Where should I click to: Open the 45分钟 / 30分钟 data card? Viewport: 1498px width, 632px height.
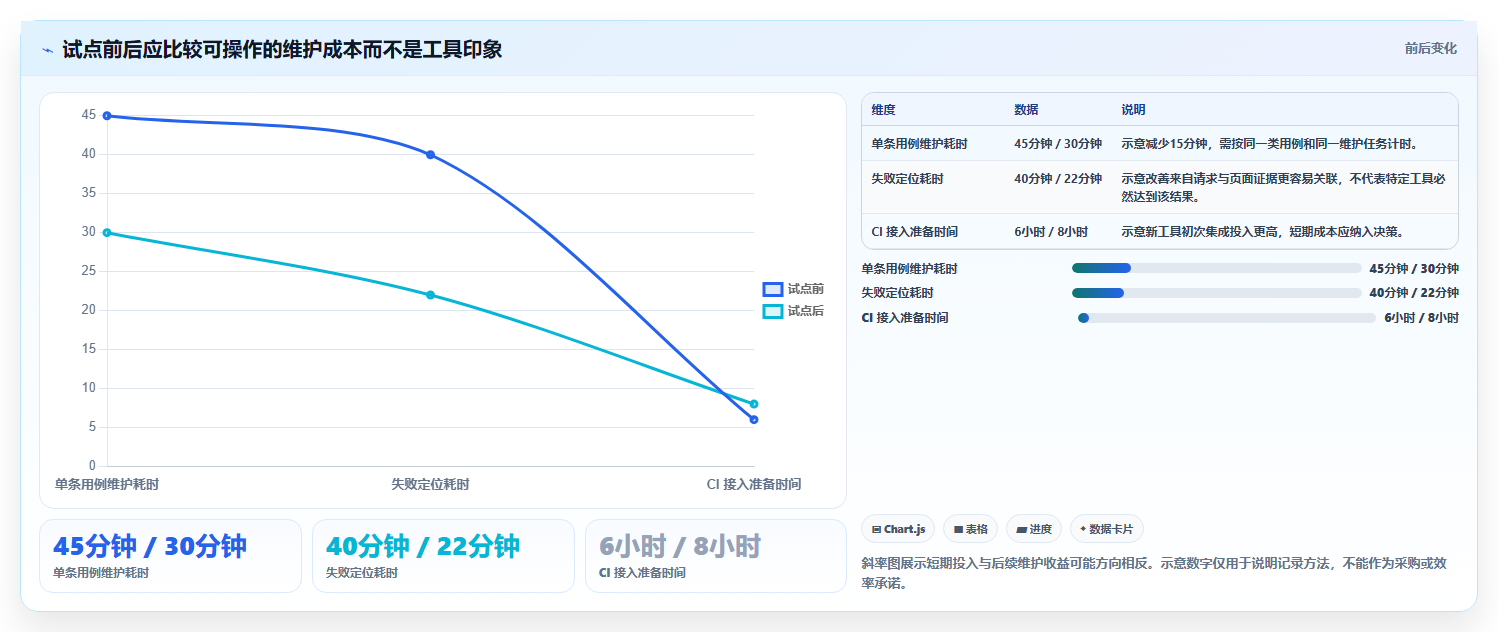point(170,556)
